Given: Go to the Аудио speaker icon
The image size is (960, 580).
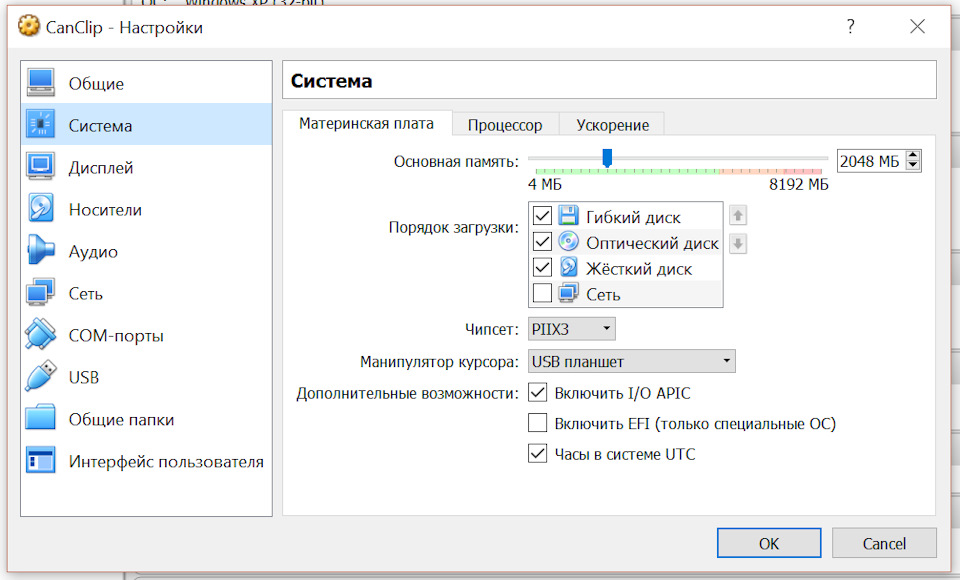Looking at the screenshot, I should pos(40,251).
